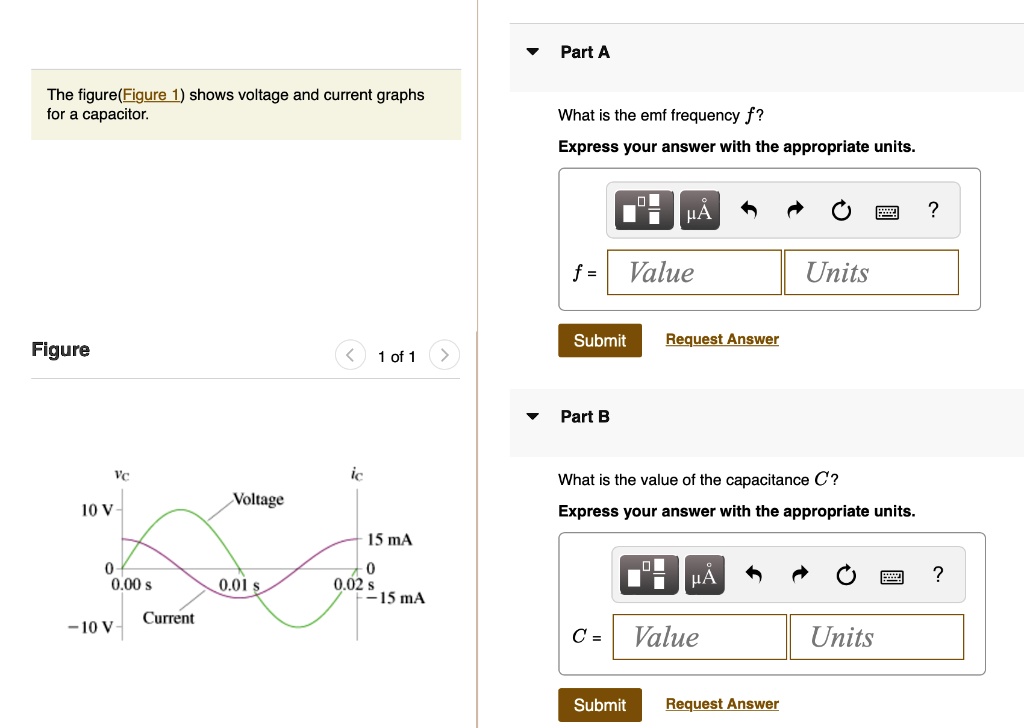Click undo arrow in Part A toolbar
The height and width of the screenshot is (728, 1024).
click(x=749, y=210)
